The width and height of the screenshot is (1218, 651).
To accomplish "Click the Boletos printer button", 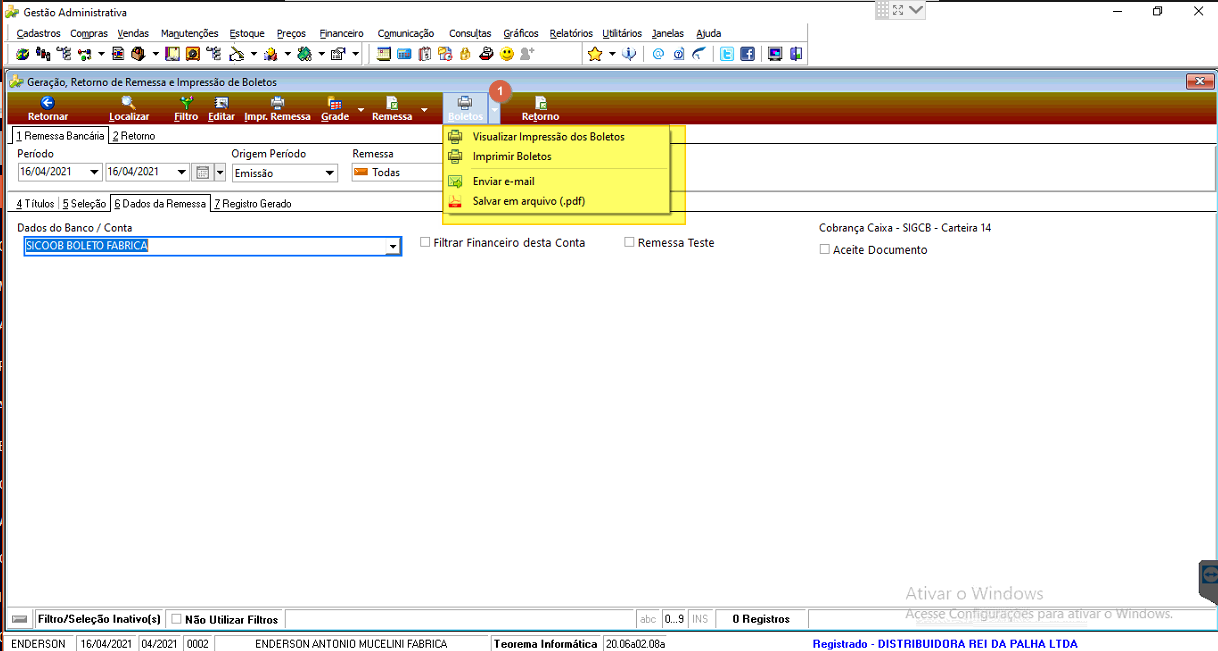I will (465, 108).
